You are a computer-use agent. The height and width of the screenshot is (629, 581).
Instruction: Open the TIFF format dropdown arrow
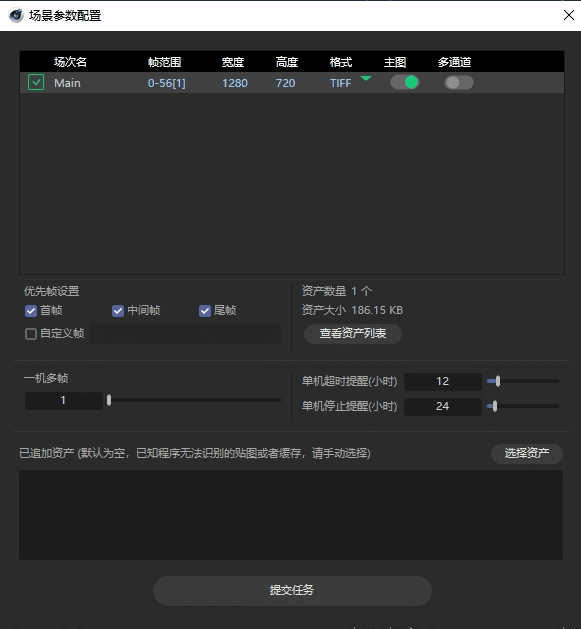pos(366,78)
